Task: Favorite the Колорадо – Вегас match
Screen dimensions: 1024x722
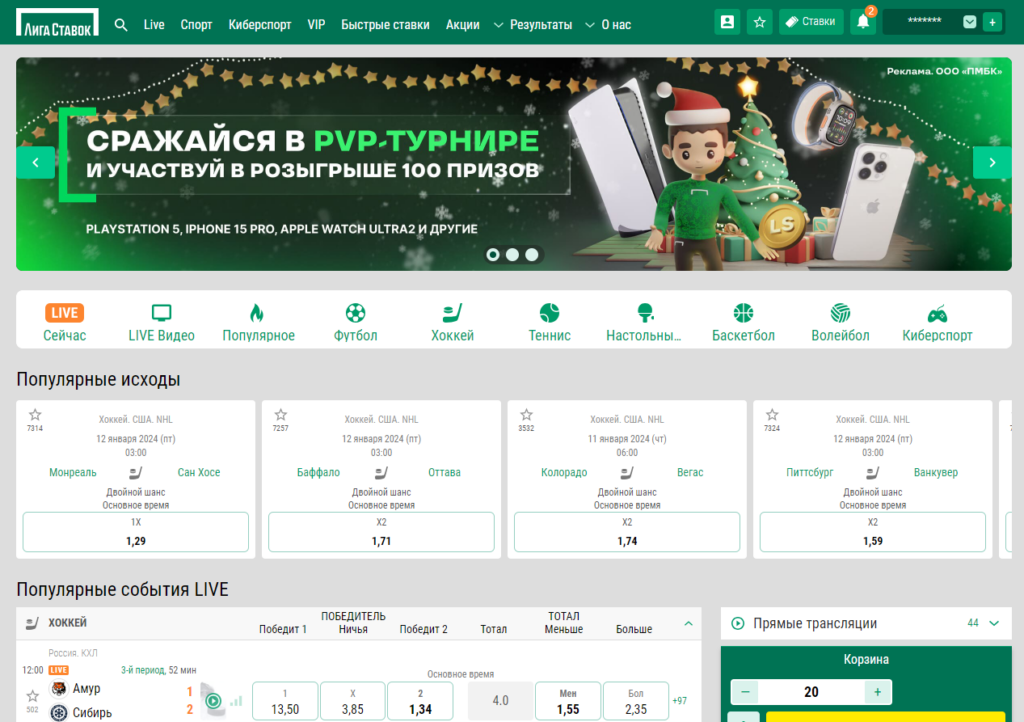Action: (526, 415)
